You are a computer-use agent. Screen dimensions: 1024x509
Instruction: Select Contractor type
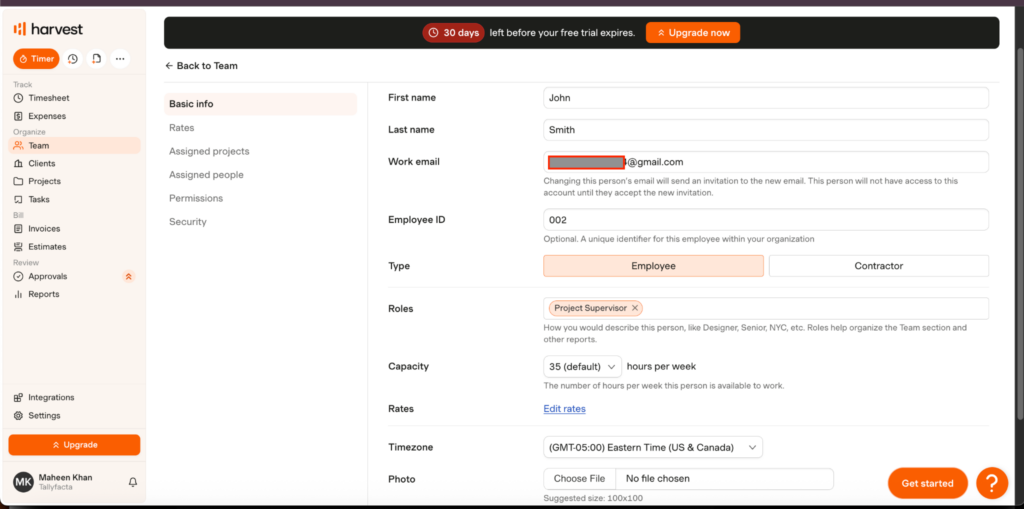(878, 266)
